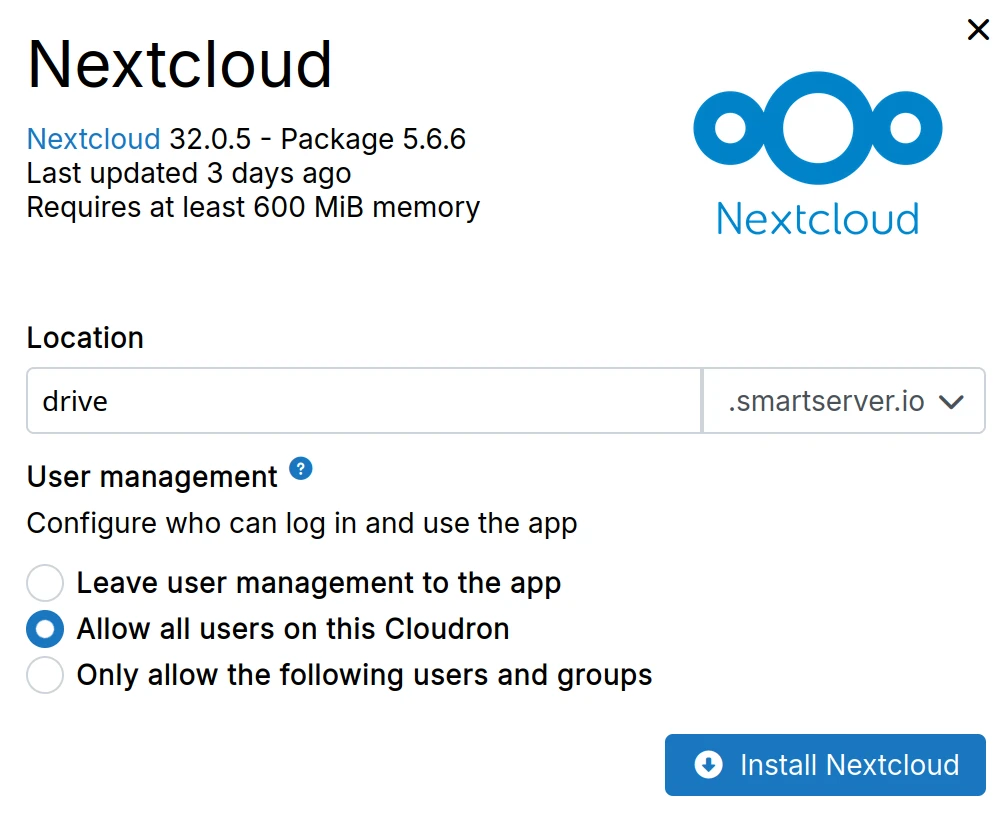Click the download arrow icon on Install button
Viewport: 1008px width, 821px height.
click(x=708, y=766)
